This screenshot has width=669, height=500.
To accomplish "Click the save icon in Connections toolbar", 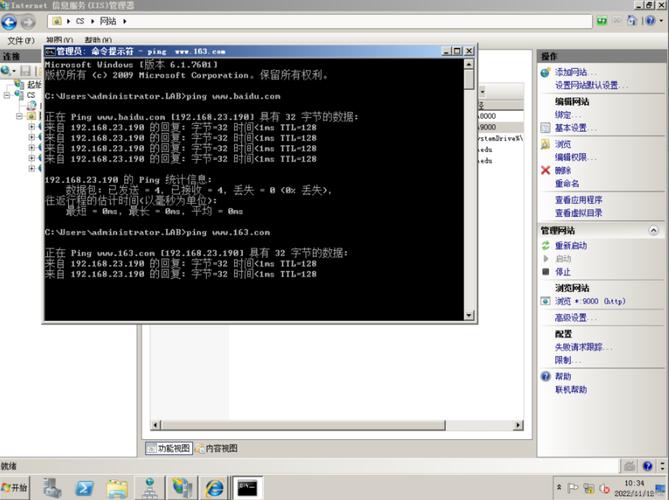I will (25, 70).
